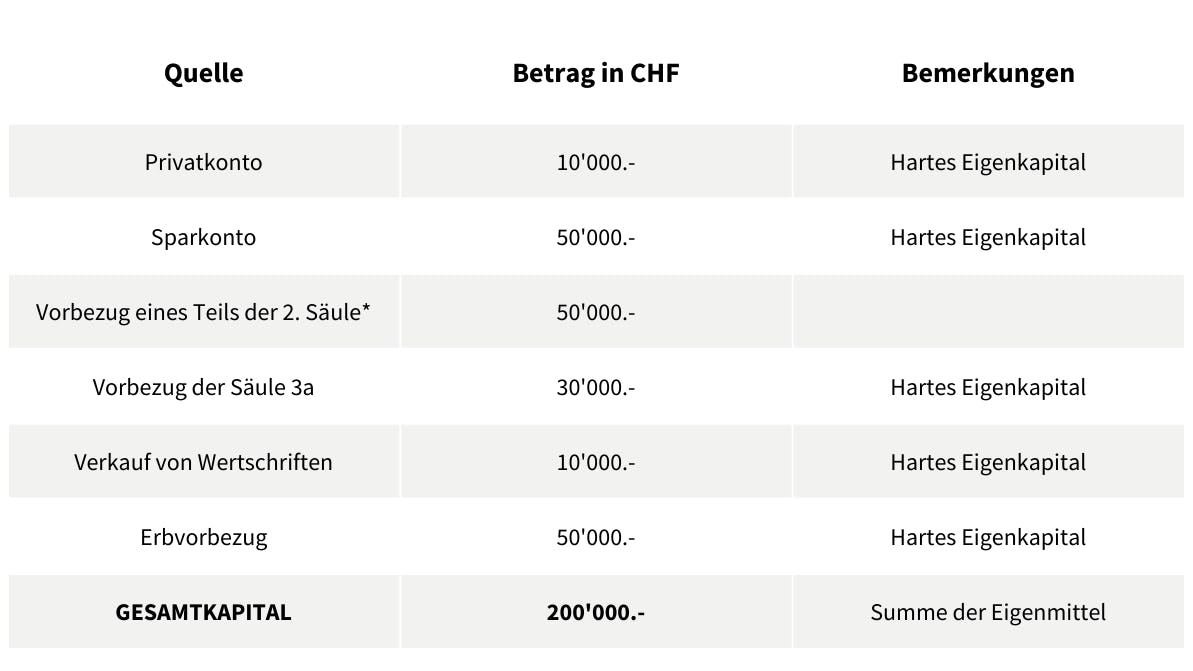Click the GESAMTKAPITAL row label
Screen dimensions: 1193x671
[203, 612]
